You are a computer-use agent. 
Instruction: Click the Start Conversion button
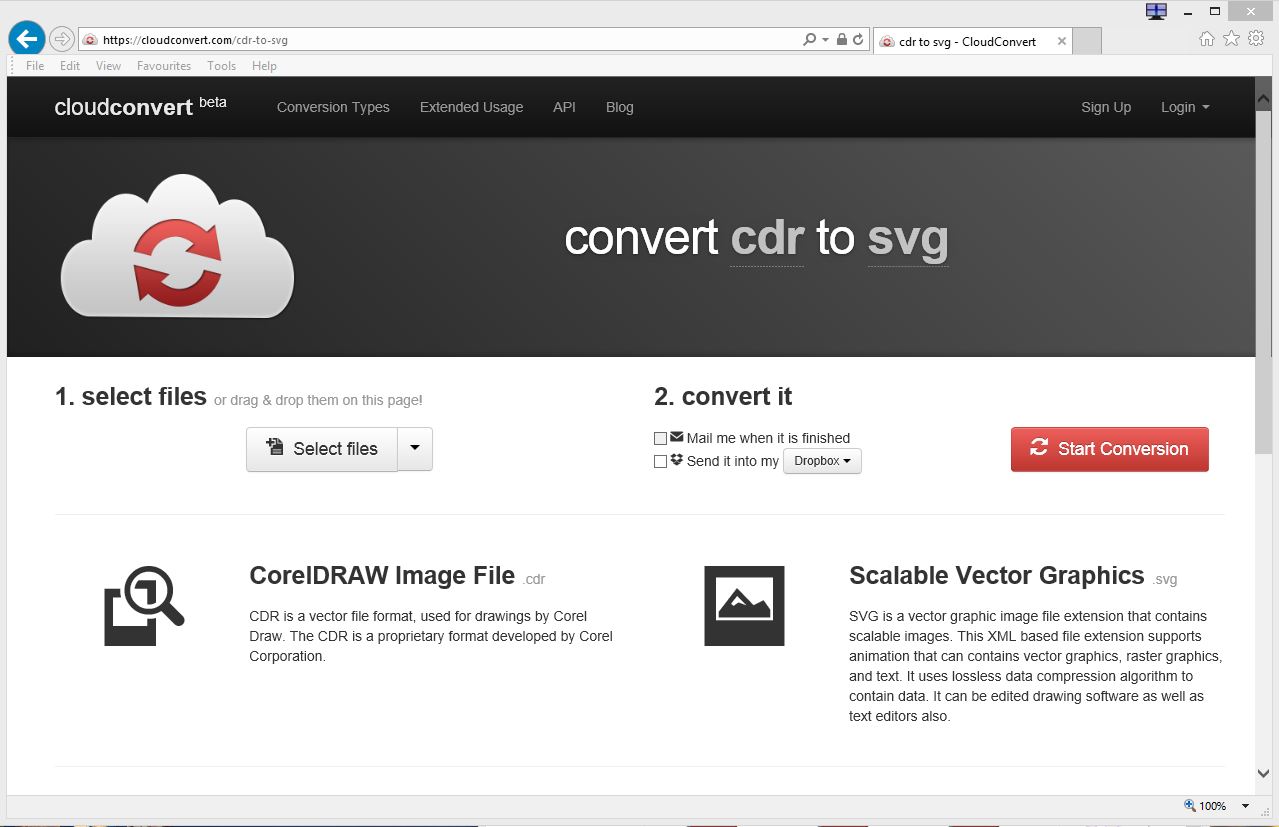pos(1109,449)
